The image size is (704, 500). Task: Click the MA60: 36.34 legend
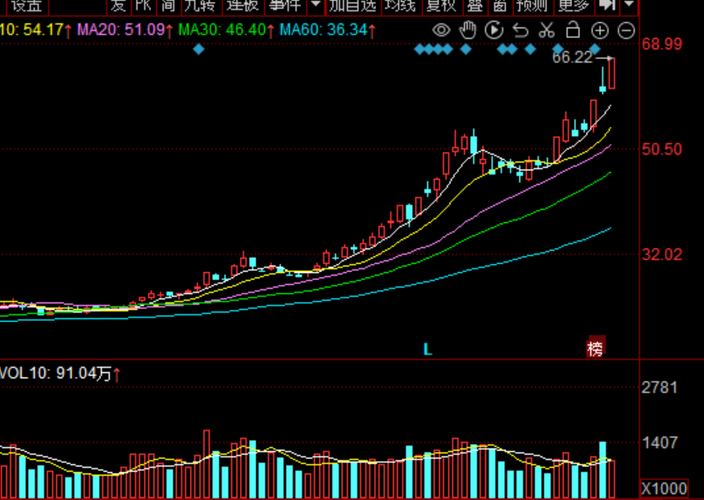click(x=328, y=30)
